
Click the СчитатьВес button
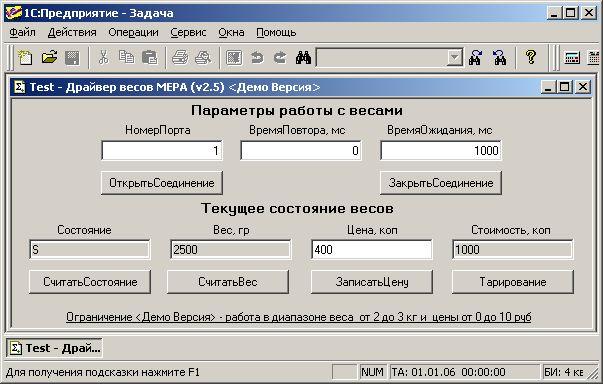[x=228, y=282]
